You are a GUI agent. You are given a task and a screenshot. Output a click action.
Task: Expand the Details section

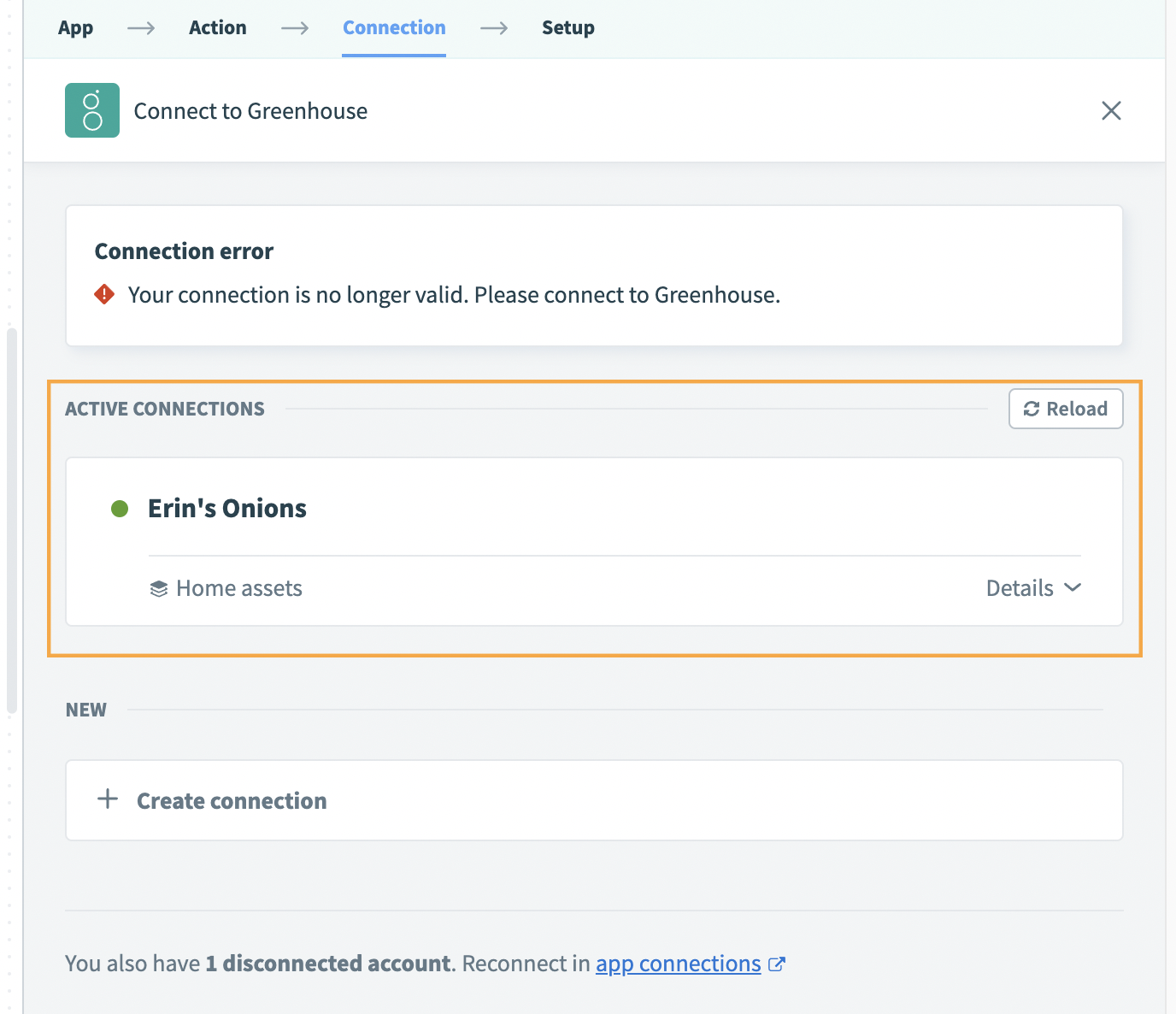coord(1033,588)
